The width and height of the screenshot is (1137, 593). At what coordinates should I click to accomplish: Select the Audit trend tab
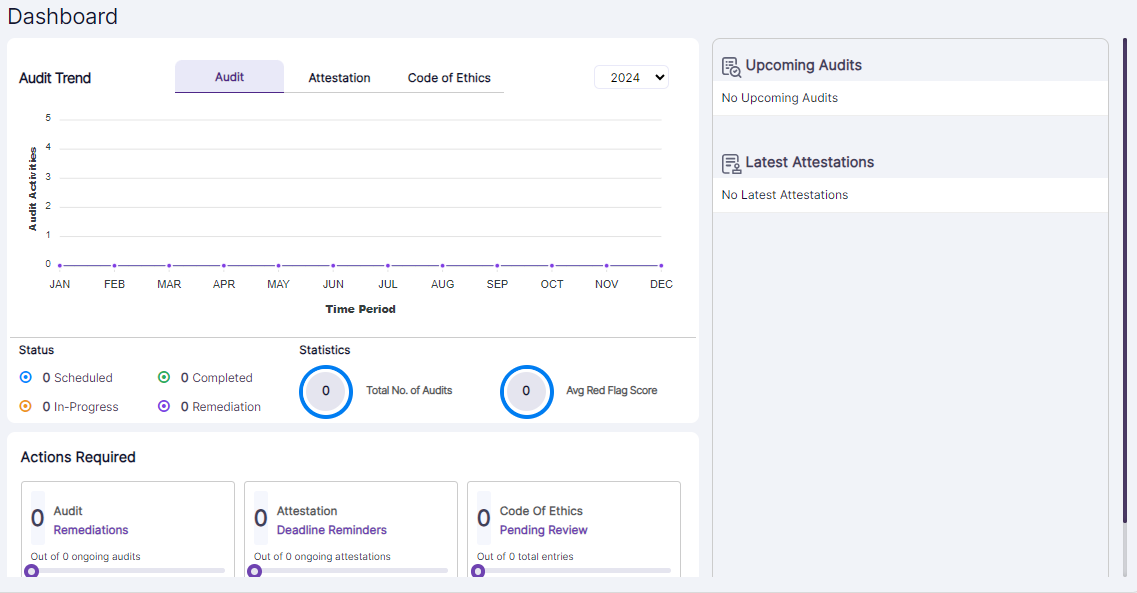click(229, 77)
